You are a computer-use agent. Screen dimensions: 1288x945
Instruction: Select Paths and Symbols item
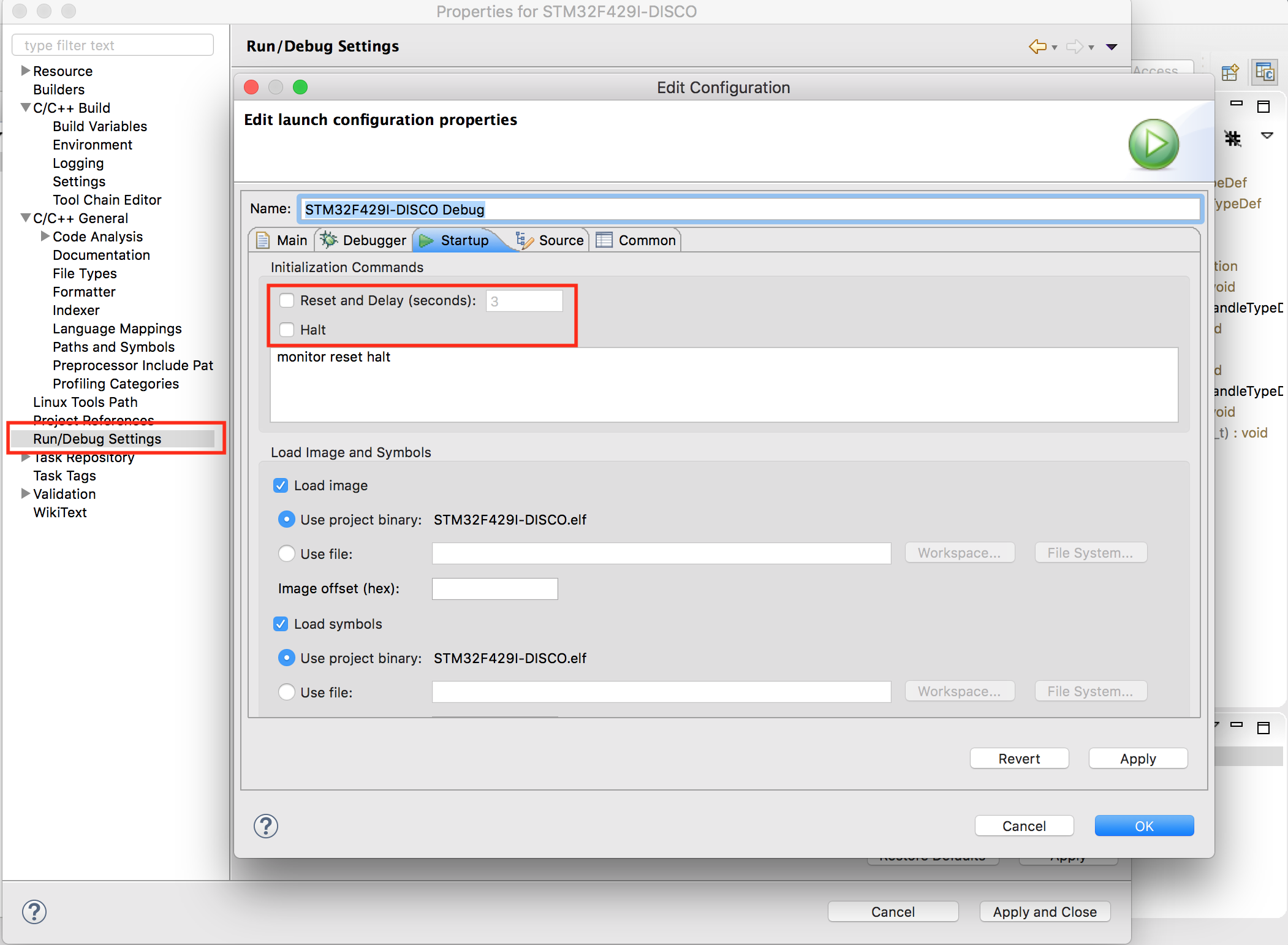tap(114, 347)
